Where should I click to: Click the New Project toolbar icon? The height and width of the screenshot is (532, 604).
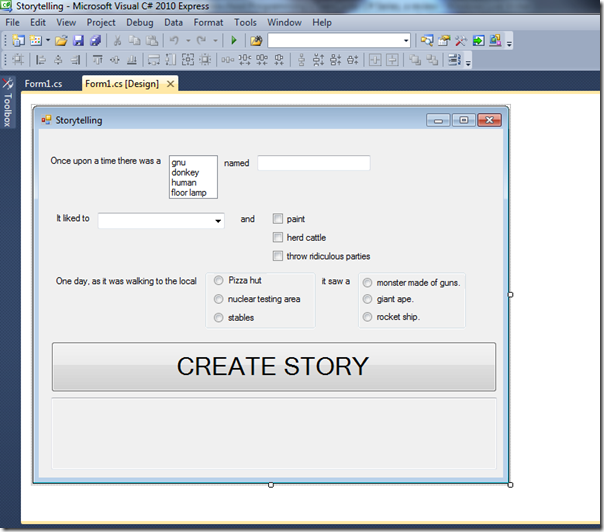pyautogui.click(x=20, y=41)
